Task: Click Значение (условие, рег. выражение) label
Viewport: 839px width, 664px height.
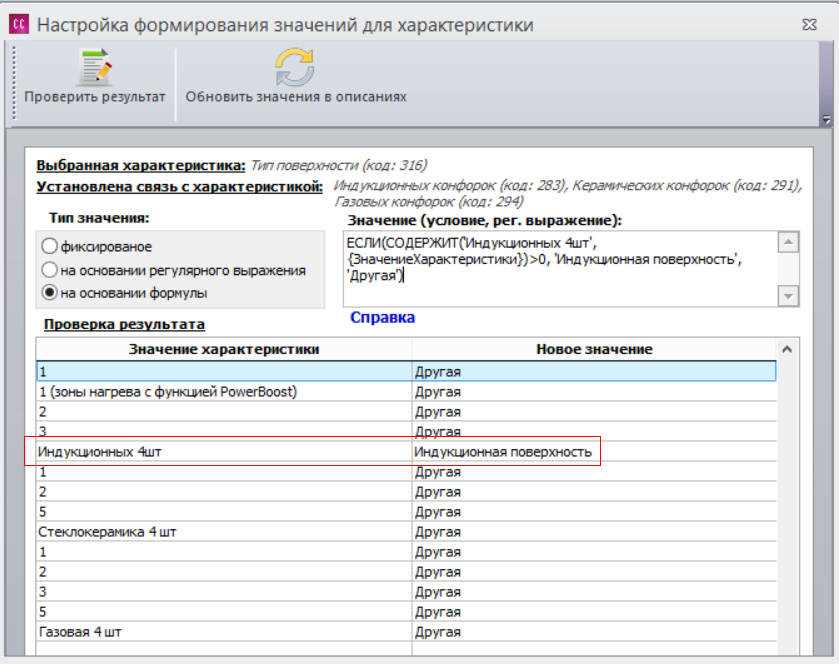Action: point(484,220)
